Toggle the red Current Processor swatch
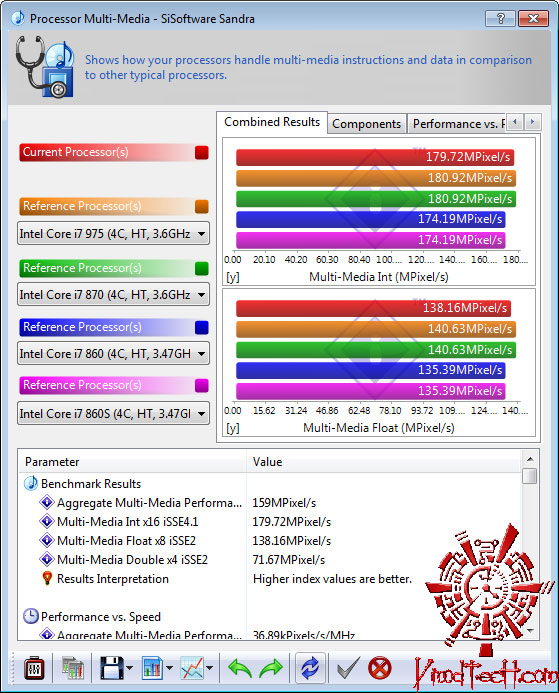This screenshot has height=693, width=559. 202,152
